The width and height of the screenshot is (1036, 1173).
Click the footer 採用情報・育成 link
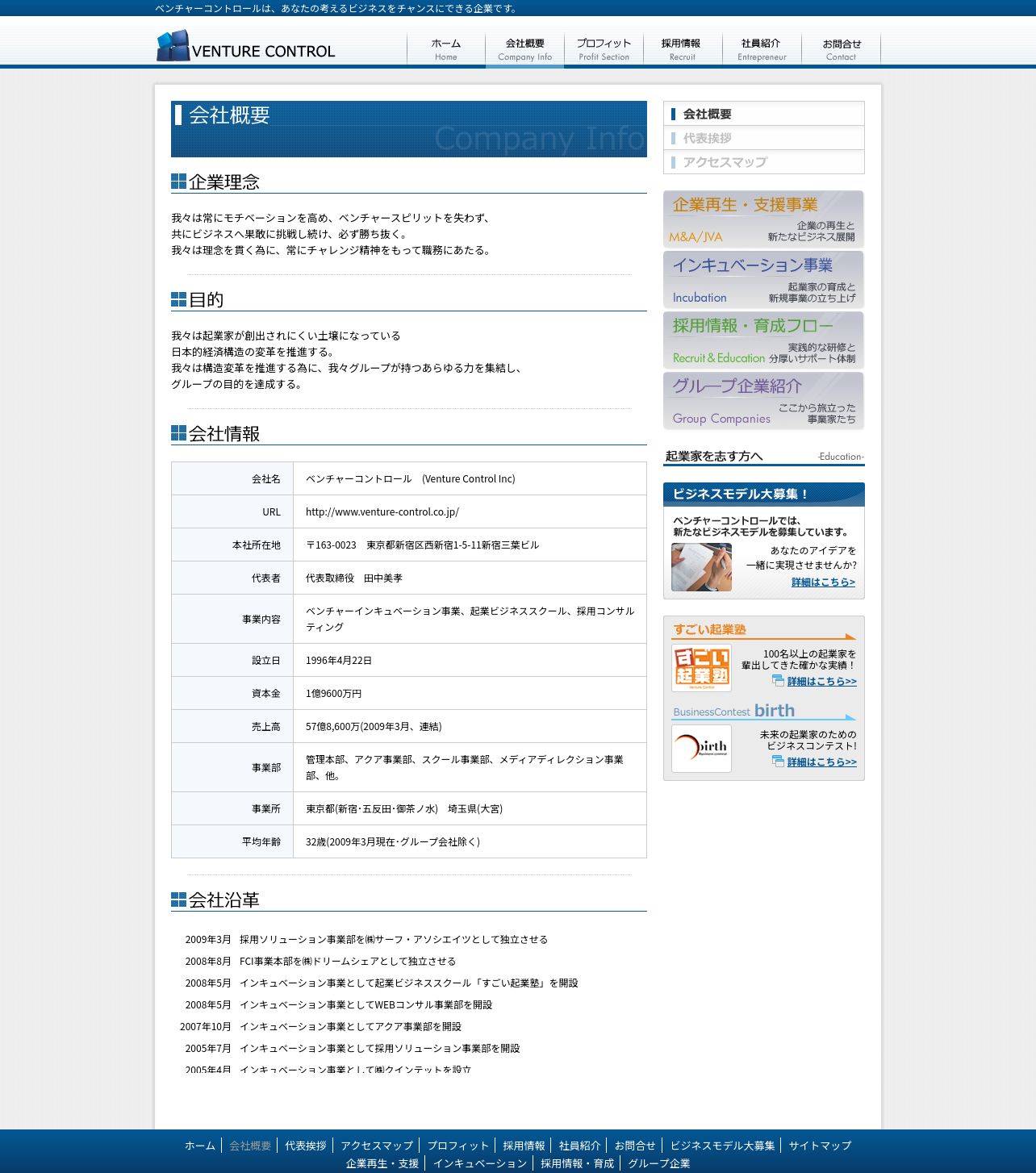point(577,1163)
